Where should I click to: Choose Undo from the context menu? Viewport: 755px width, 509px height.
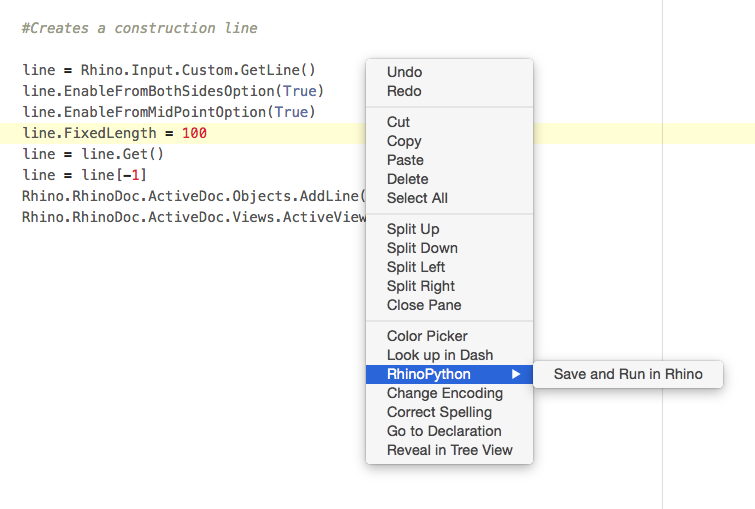pos(449,72)
